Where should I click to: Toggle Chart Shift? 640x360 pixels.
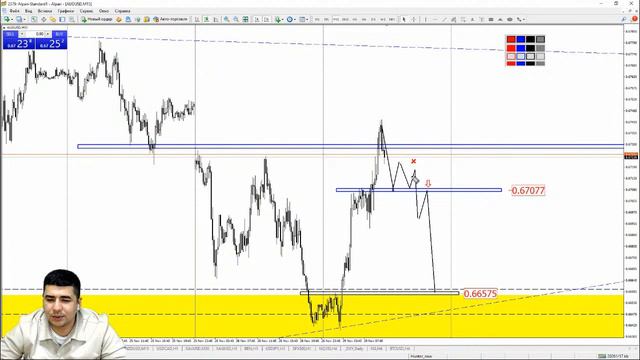point(266,19)
